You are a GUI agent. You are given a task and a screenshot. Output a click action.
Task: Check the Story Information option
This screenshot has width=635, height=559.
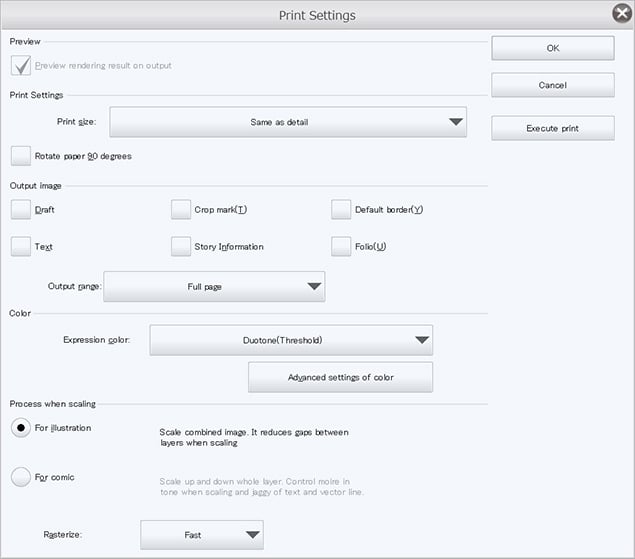click(181, 246)
